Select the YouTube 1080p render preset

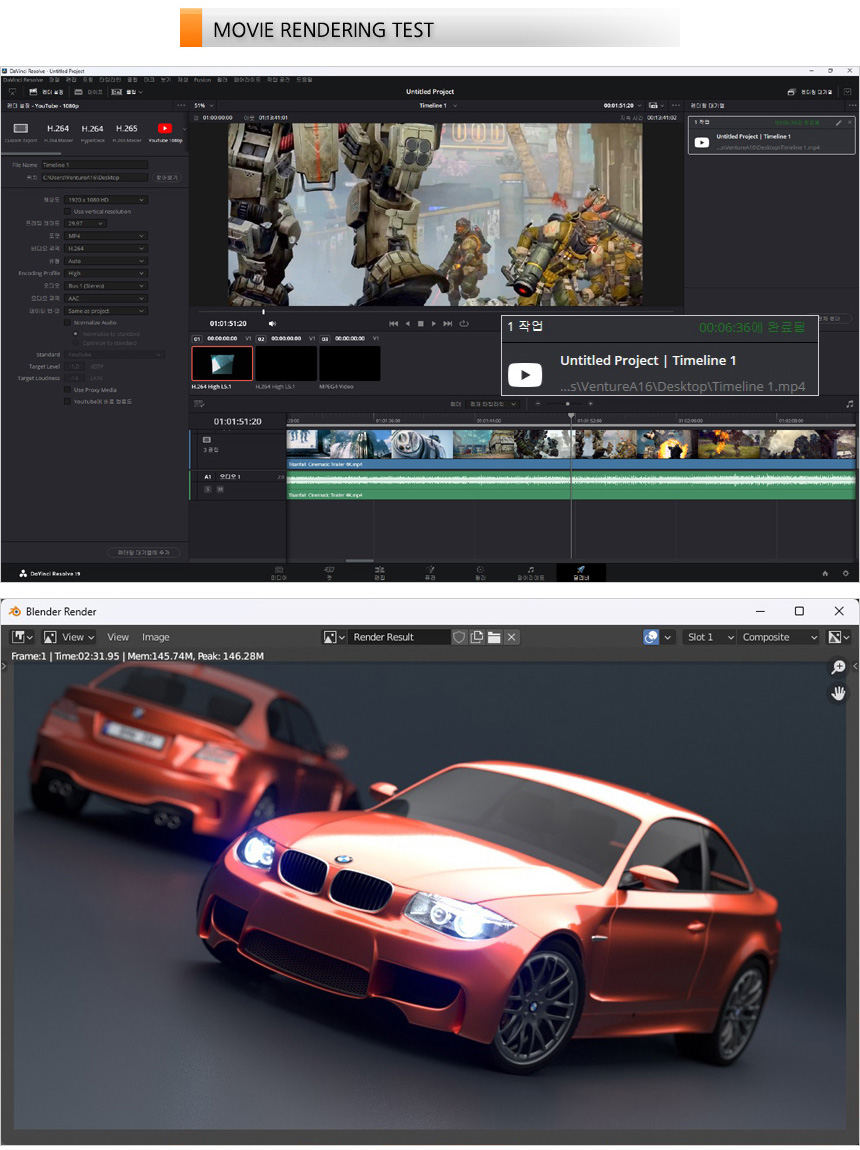[x=164, y=129]
